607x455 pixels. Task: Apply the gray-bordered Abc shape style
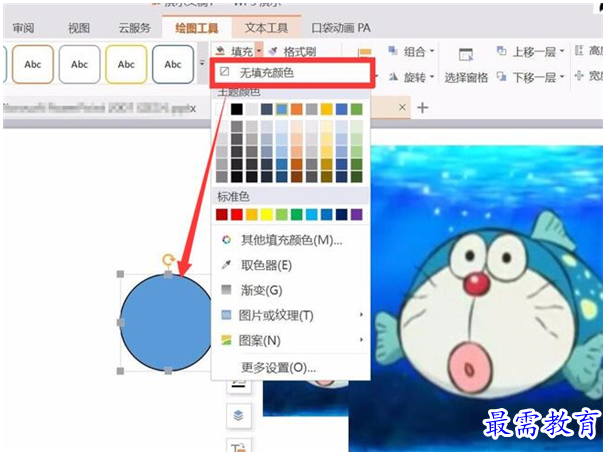pos(79,64)
